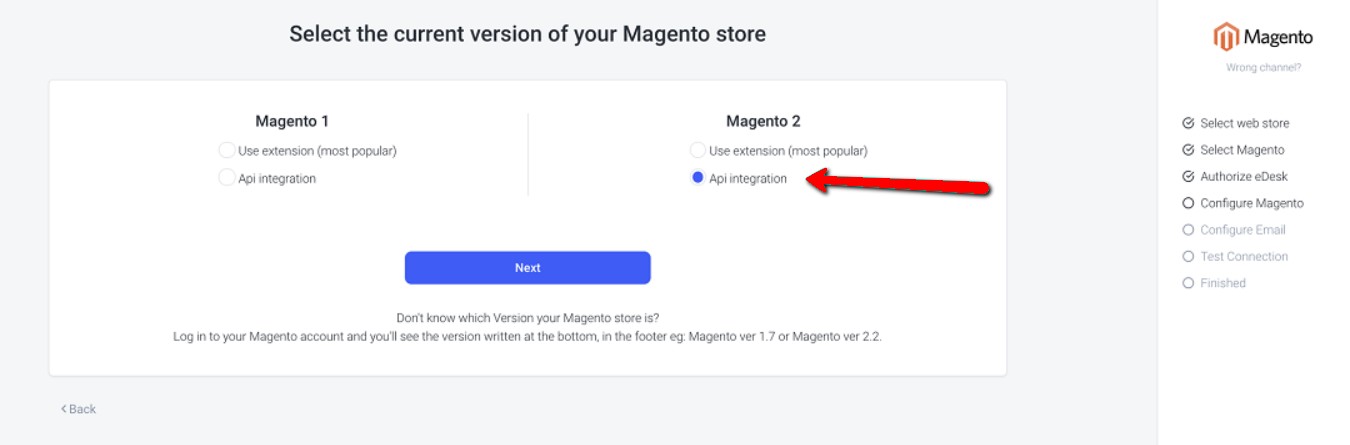The image size is (1350, 445).
Task: Click the Finished step circle
Action: pyautogui.click(x=1188, y=283)
